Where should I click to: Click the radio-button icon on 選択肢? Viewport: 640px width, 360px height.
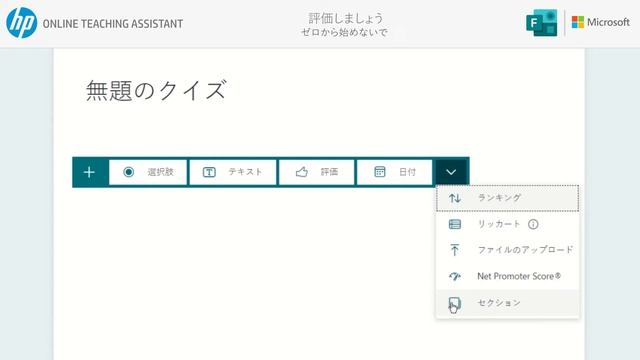[x=129, y=172]
